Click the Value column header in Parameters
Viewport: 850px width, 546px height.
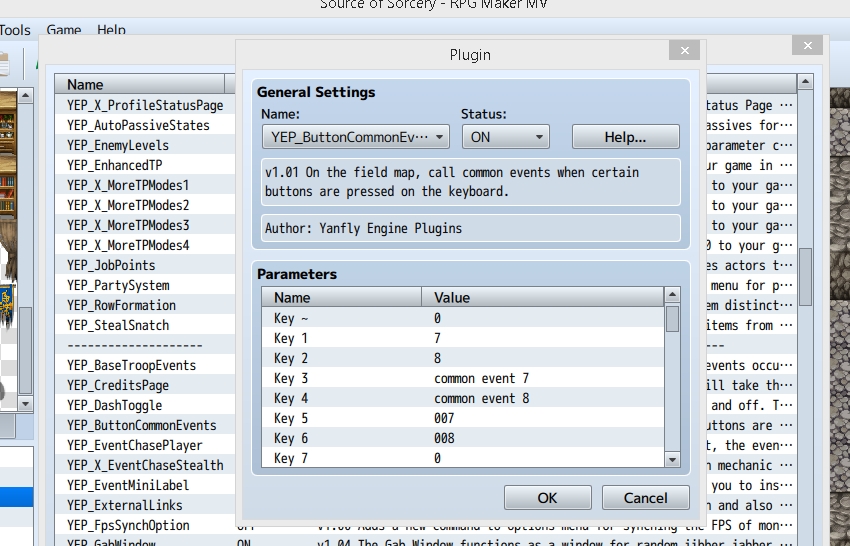(542, 297)
